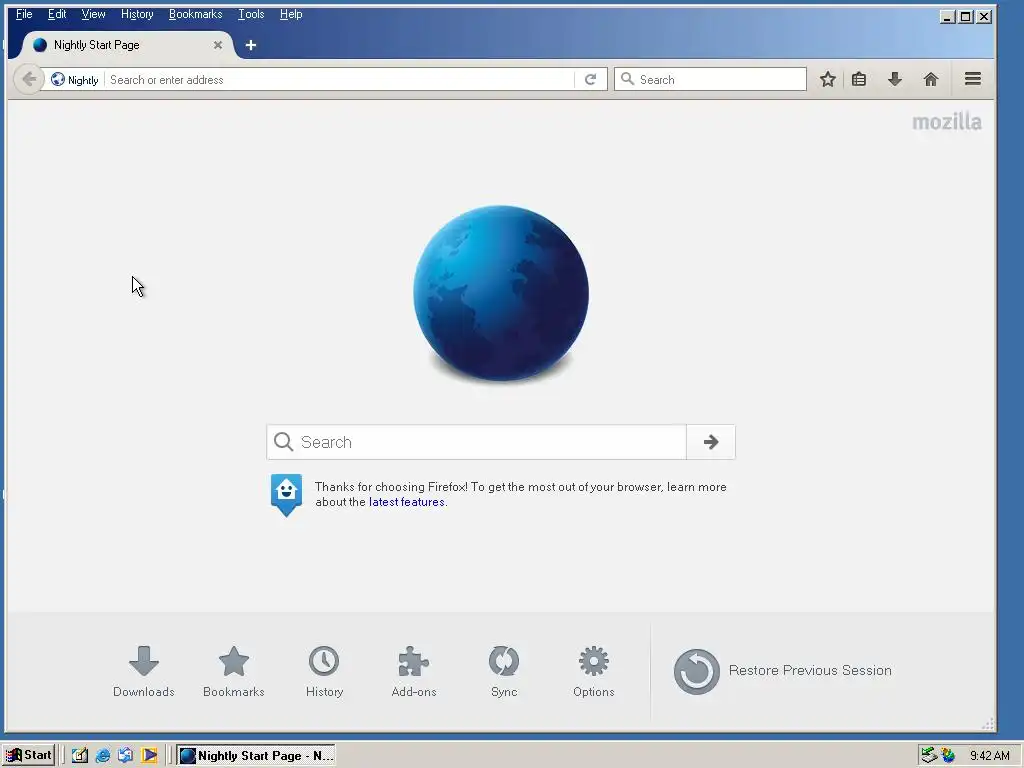Open the History menu
The image size is (1024, 768).
137,14
